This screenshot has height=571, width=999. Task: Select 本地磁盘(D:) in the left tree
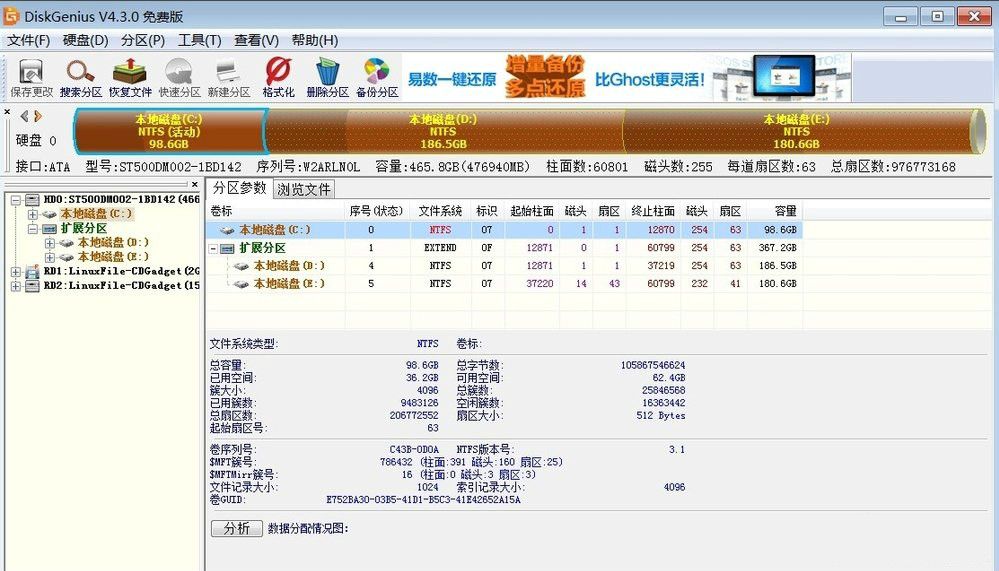pos(113,243)
